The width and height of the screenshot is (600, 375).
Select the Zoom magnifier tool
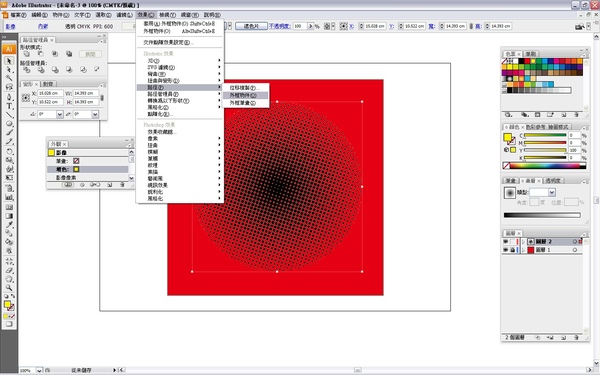pyautogui.click(x=9, y=288)
